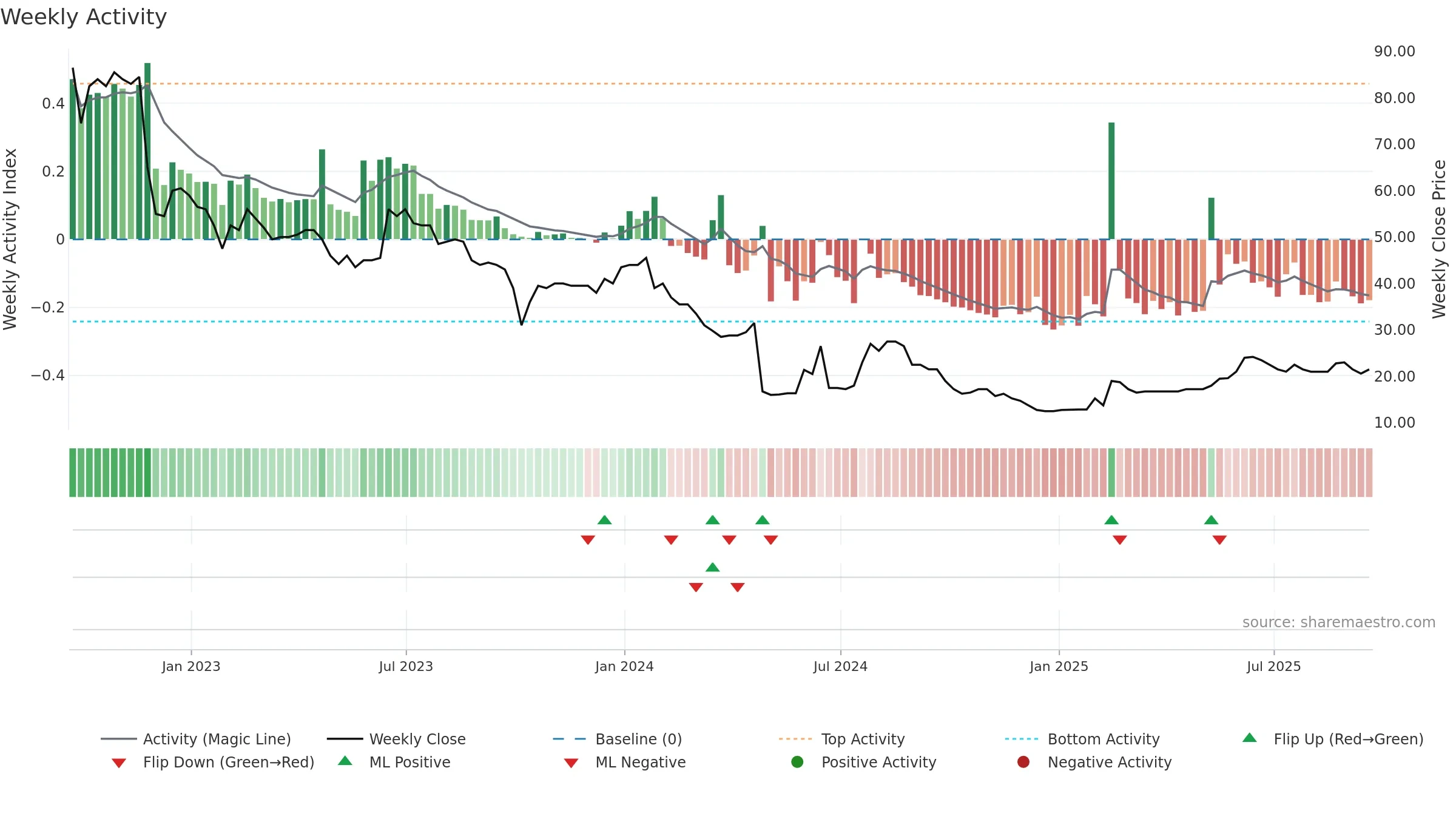This screenshot has height=819, width=1456.
Task: Toggle Top Activity in the legend
Action: 841,739
